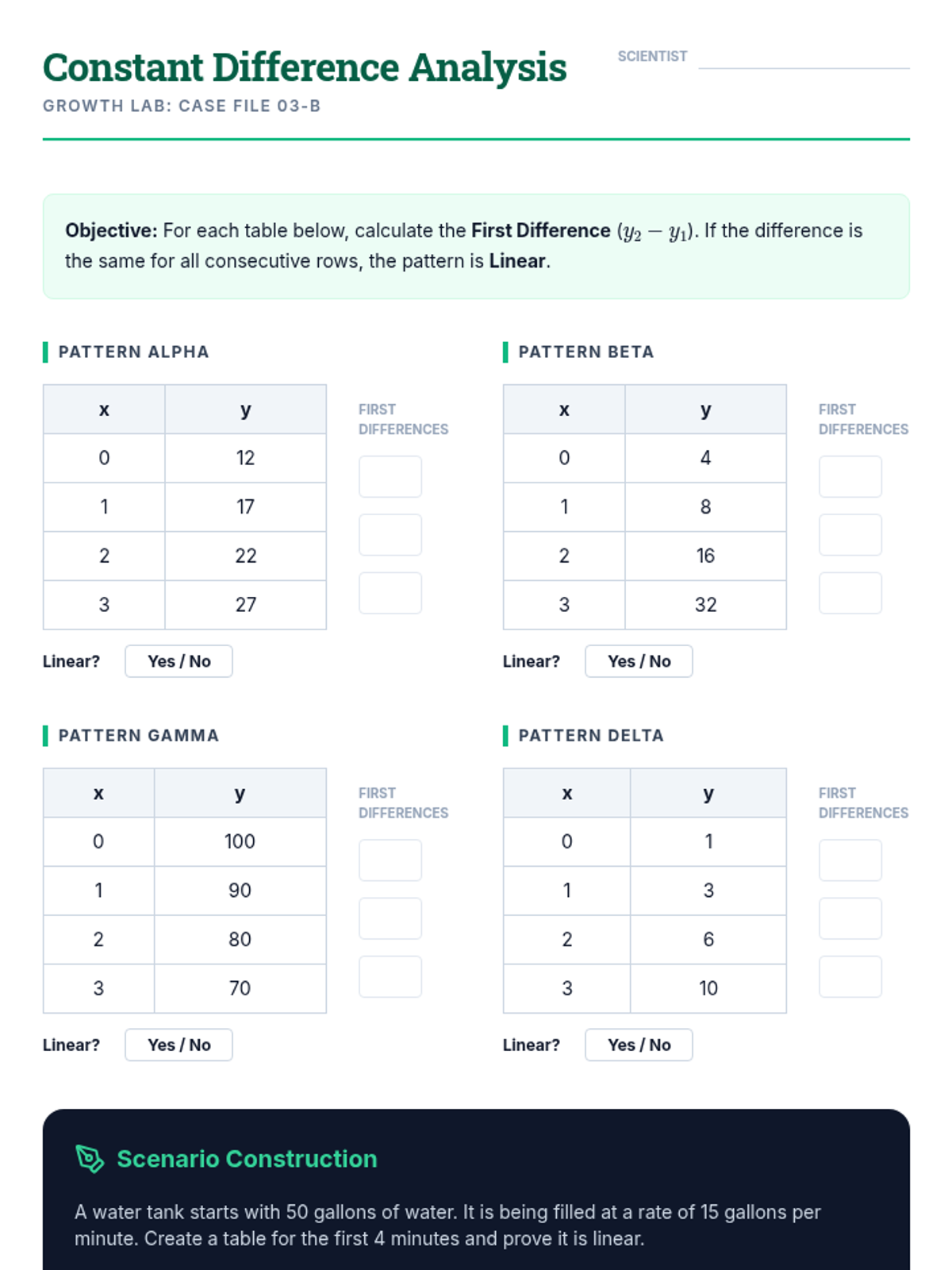The image size is (952, 1270).
Task: Click Pattern Beta bottom difference box
Action: point(850,593)
